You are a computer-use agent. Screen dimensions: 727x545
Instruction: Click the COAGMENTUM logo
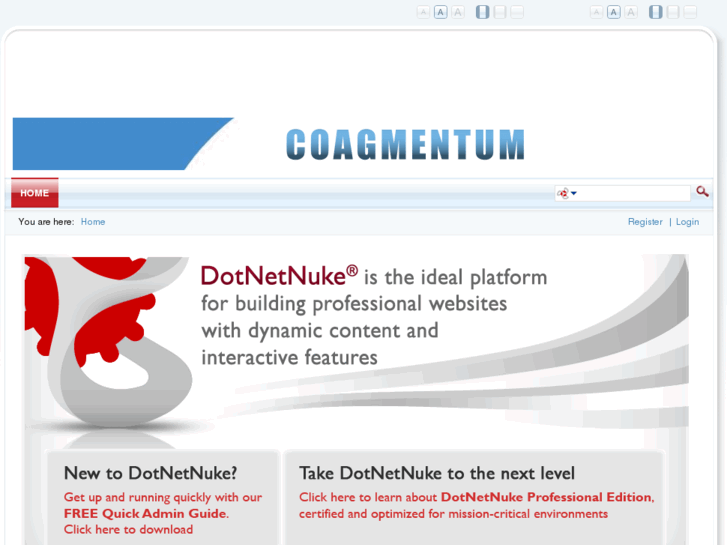[405, 145]
